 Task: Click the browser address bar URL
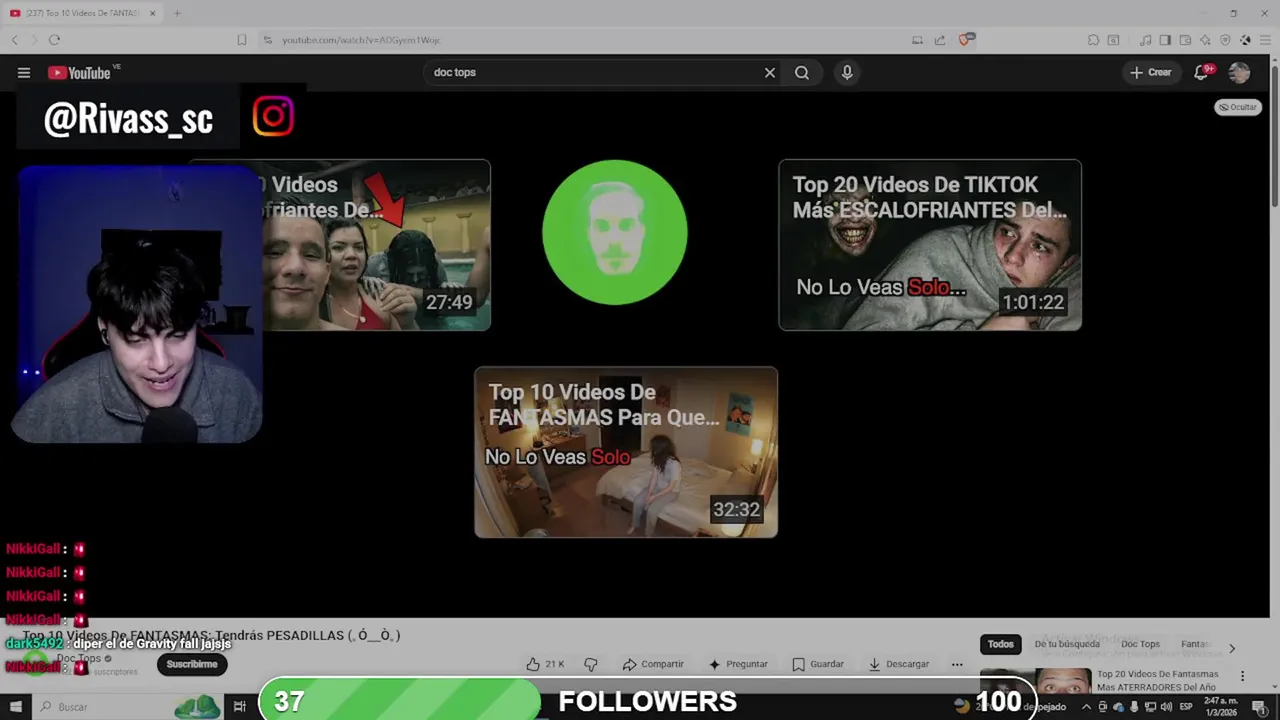(x=361, y=40)
